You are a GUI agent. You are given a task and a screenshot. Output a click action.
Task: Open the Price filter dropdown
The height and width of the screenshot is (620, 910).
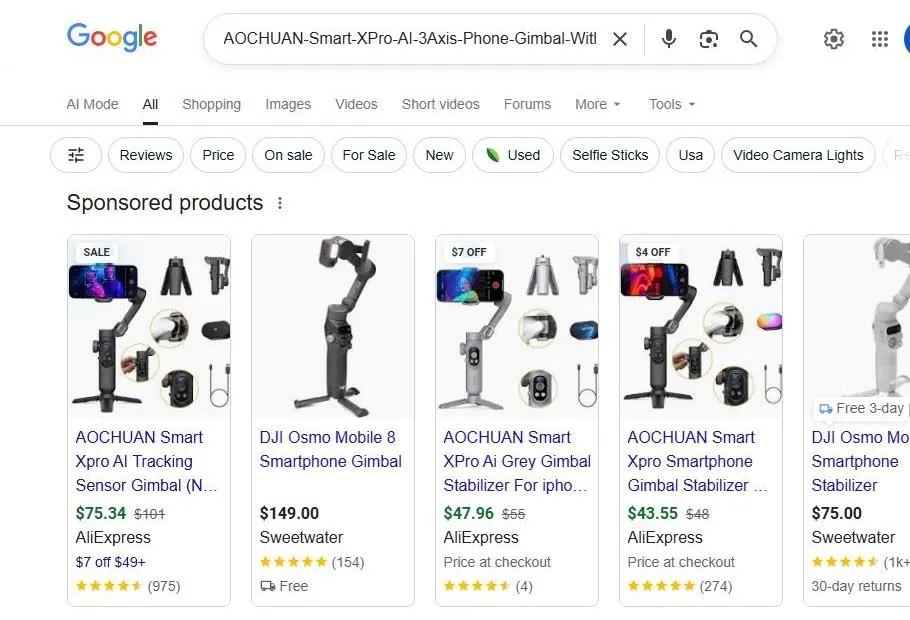217,155
